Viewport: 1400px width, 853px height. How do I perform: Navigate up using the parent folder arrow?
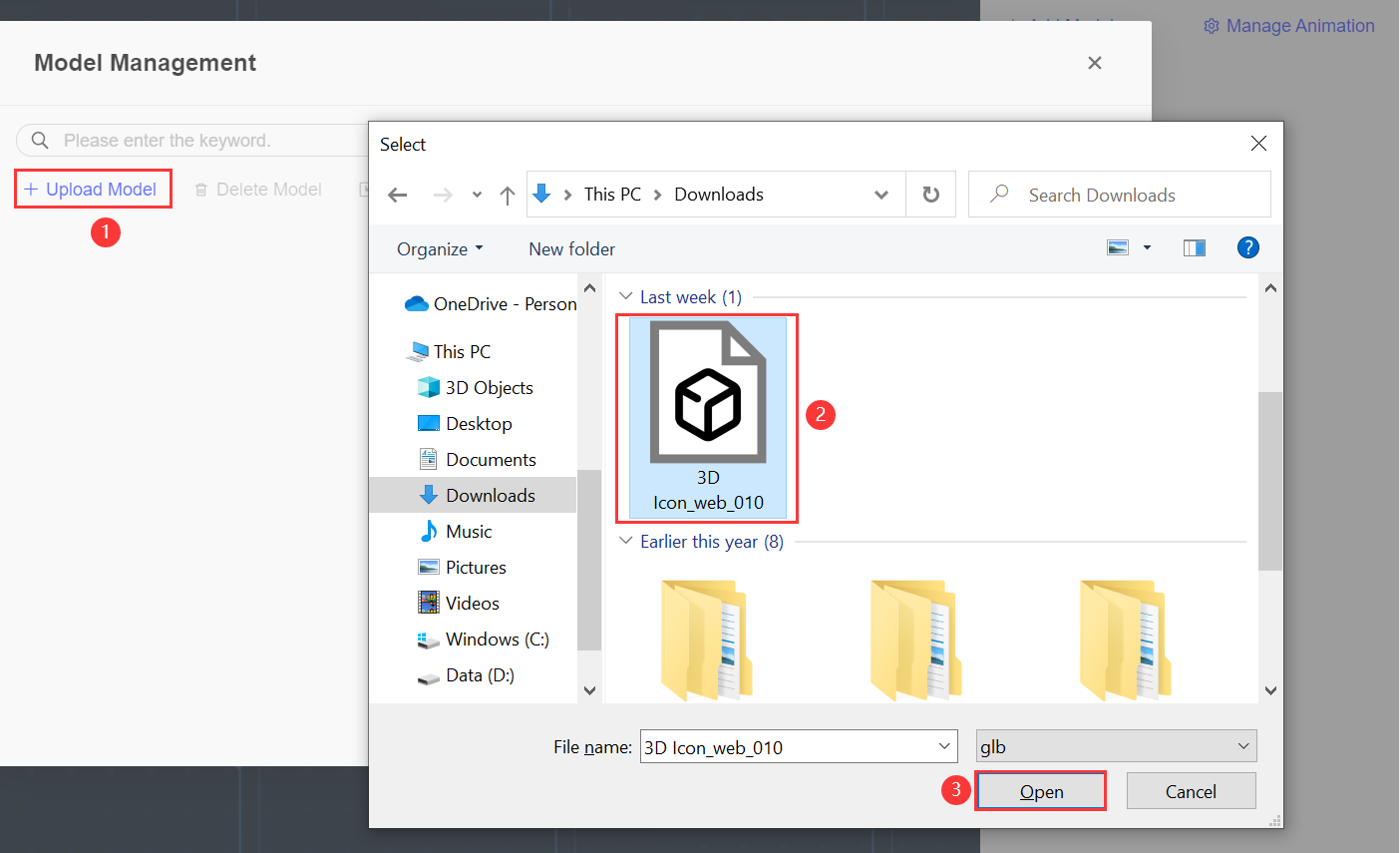pos(507,196)
